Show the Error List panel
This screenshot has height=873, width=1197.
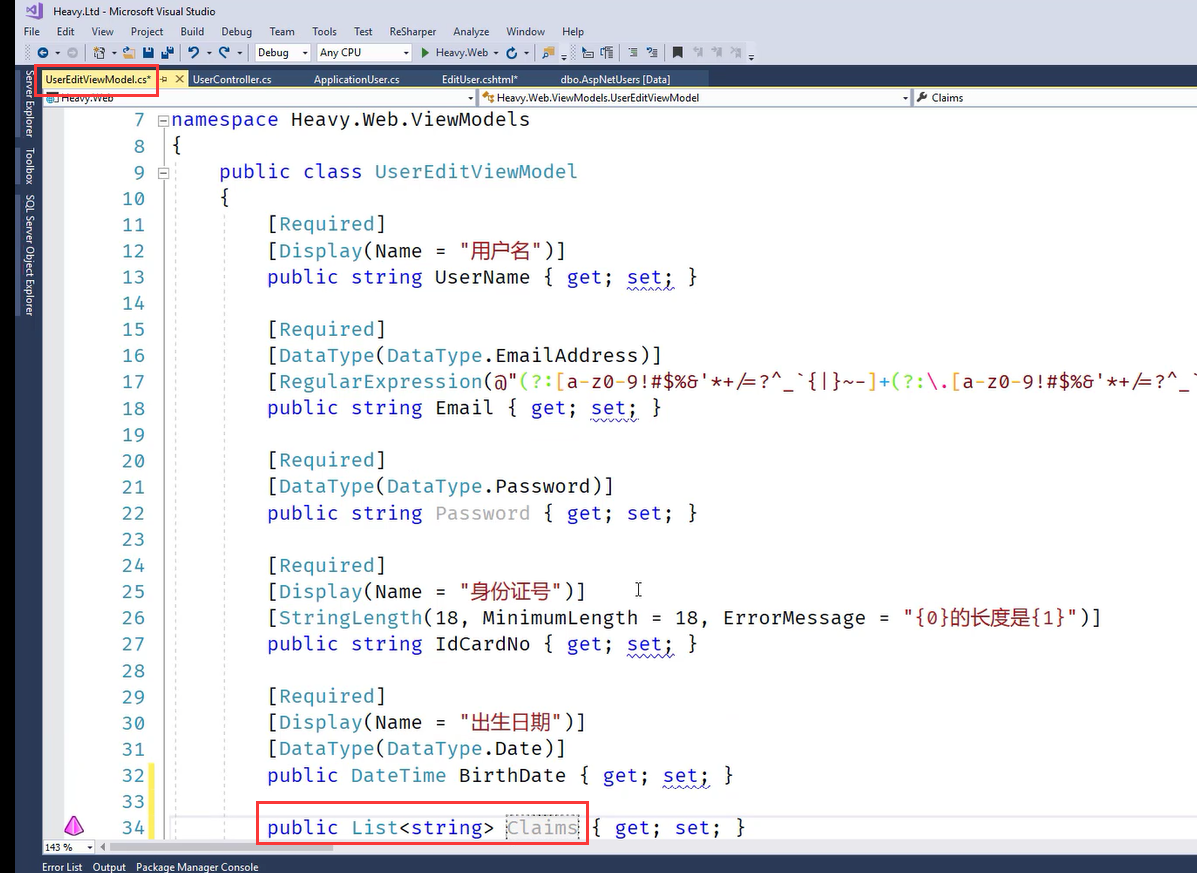click(62, 867)
